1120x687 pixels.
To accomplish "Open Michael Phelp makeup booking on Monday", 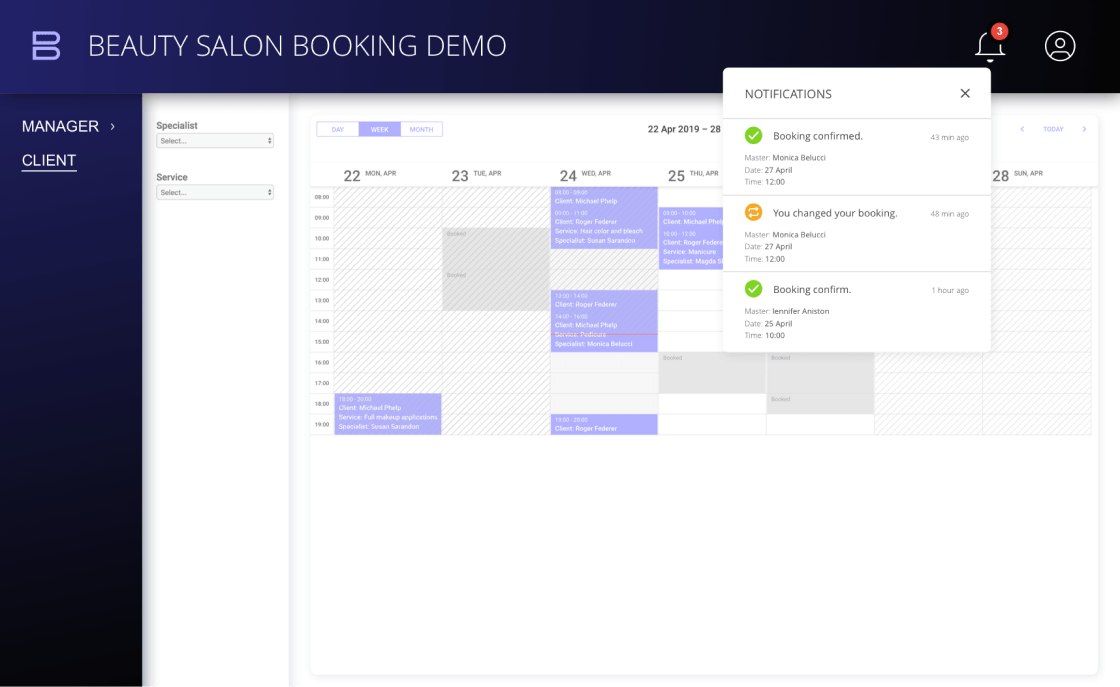I will click(x=388, y=413).
